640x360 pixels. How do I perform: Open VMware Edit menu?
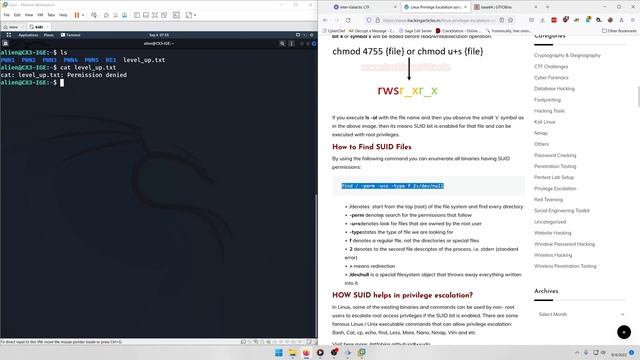17,15
